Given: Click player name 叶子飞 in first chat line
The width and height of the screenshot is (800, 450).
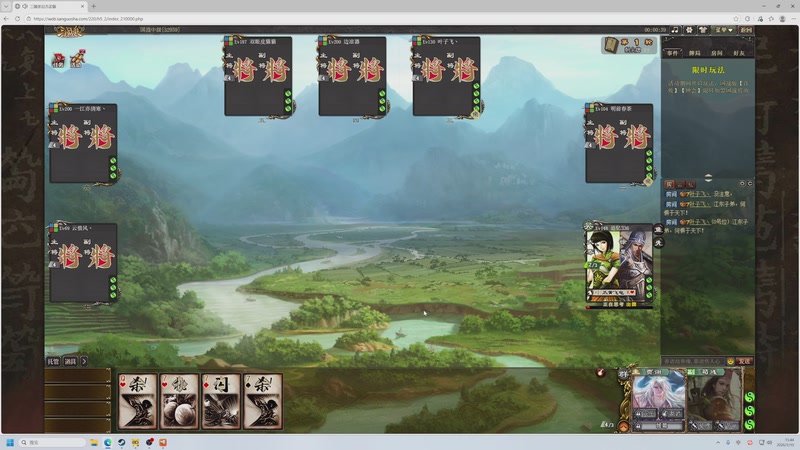Looking at the screenshot, I should [699, 194].
